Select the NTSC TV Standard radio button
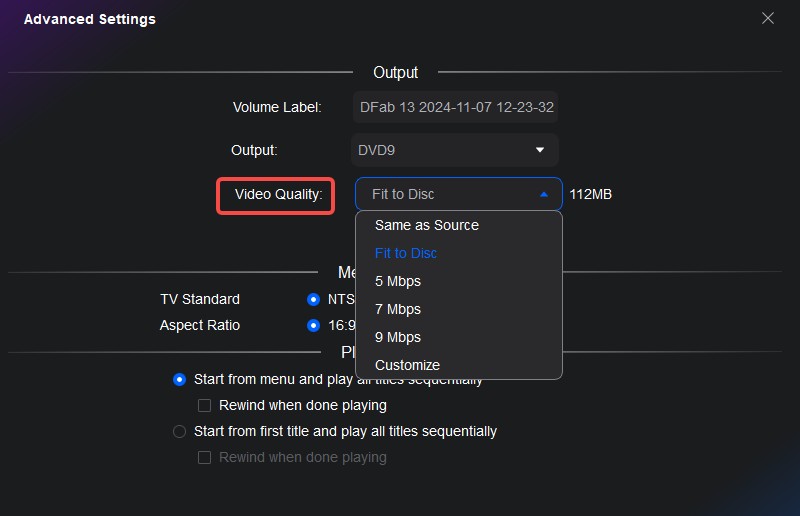800x516 pixels. (314, 299)
